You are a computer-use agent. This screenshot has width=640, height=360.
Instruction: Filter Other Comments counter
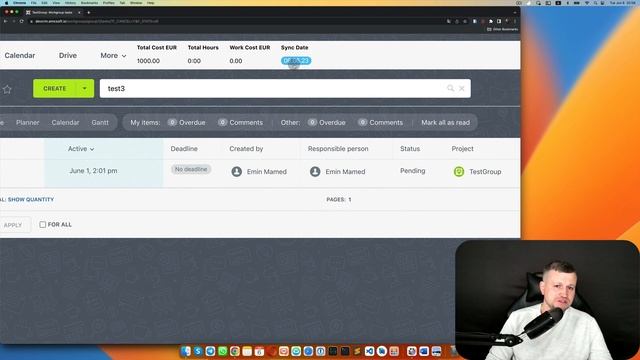(x=380, y=122)
